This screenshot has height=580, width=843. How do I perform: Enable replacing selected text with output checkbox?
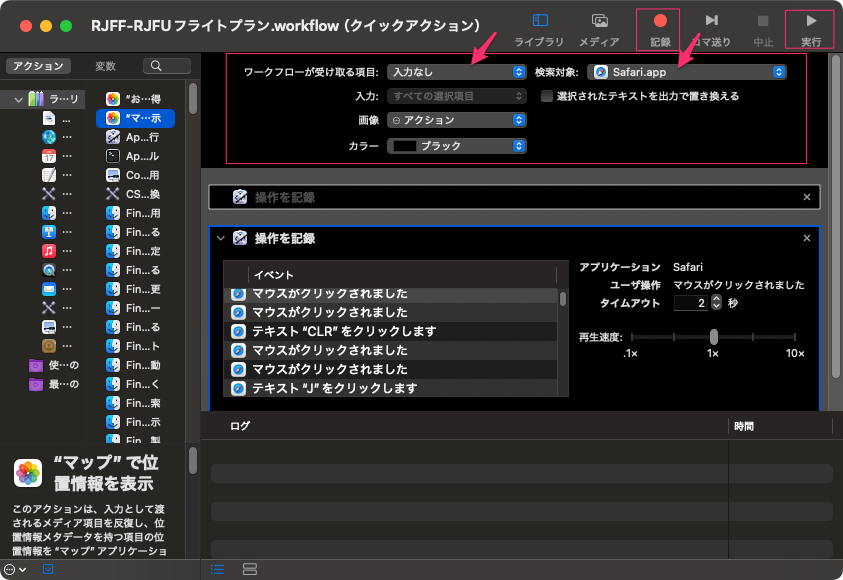pos(547,96)
